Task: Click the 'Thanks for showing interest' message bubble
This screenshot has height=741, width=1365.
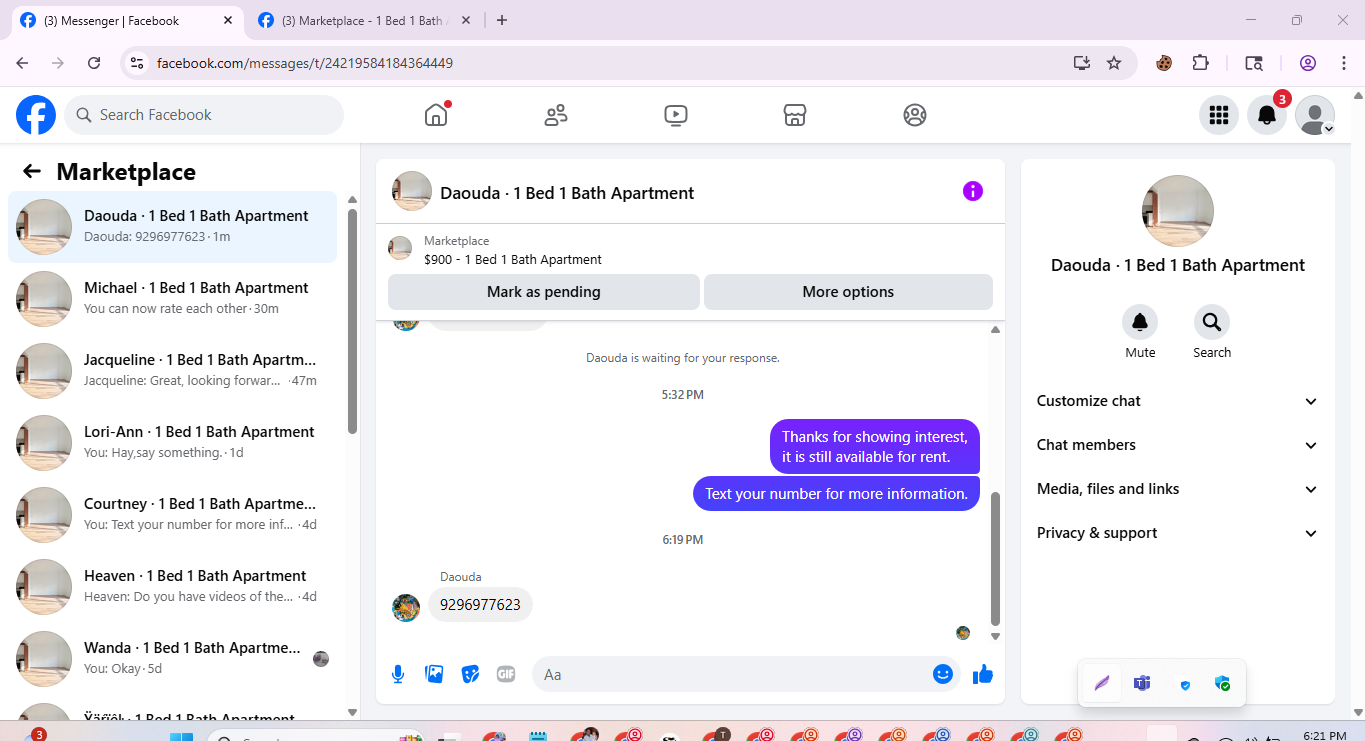Action: pos(875,446)
